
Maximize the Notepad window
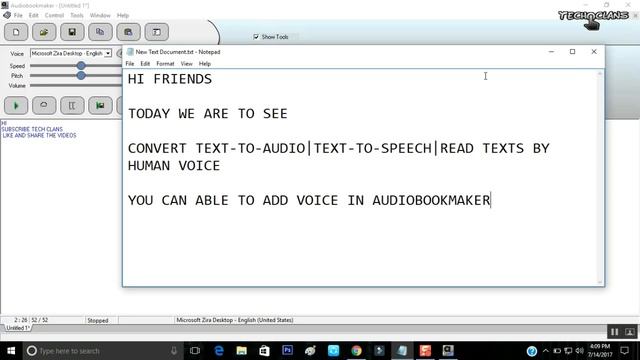(x=572, y=51)
